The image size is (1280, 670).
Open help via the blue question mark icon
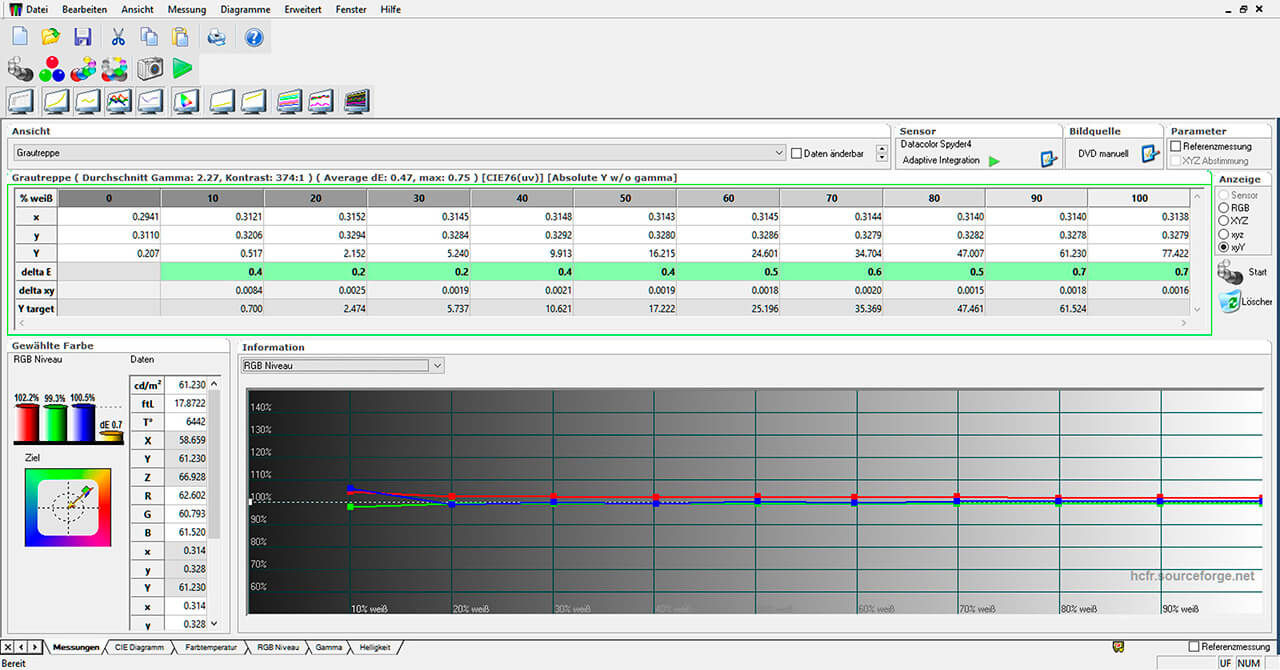pyautogui.click(x=253, y=37)
